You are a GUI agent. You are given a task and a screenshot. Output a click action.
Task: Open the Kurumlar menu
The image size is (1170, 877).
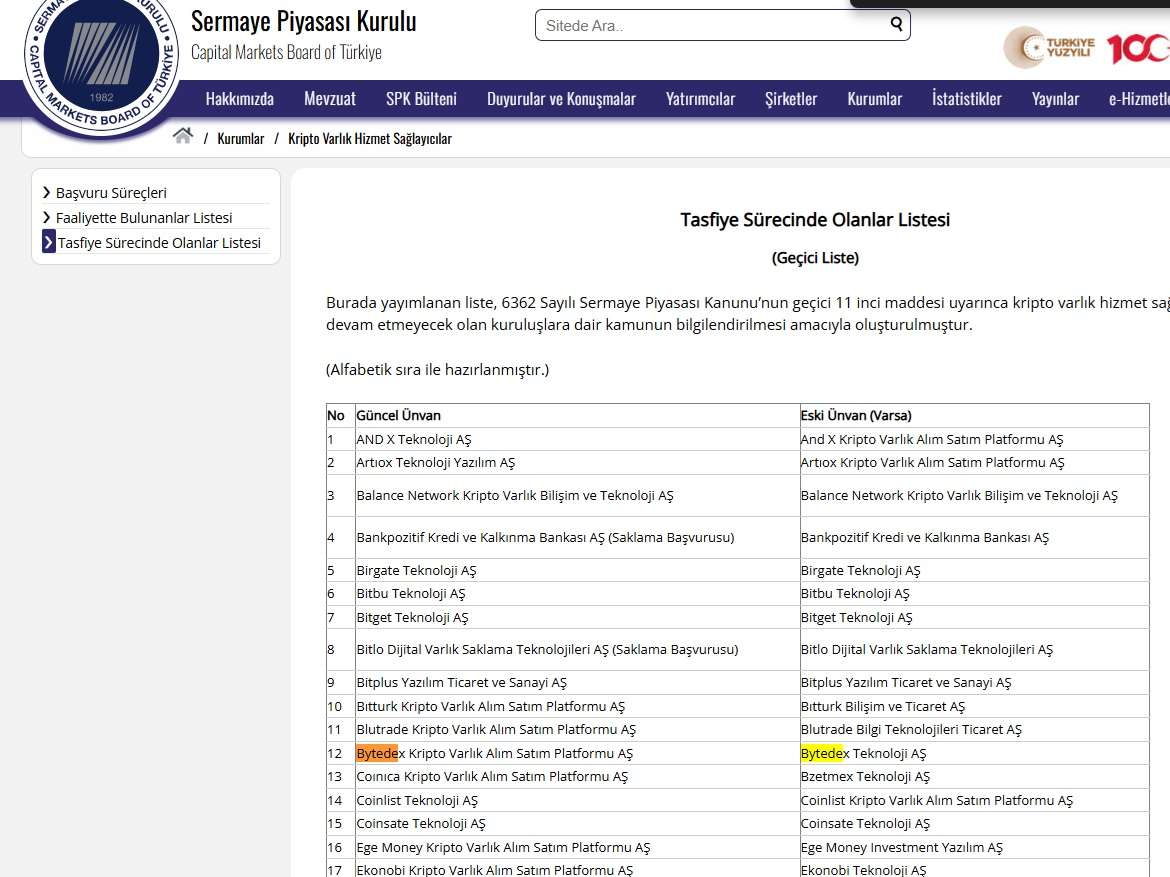coord(875,99)
